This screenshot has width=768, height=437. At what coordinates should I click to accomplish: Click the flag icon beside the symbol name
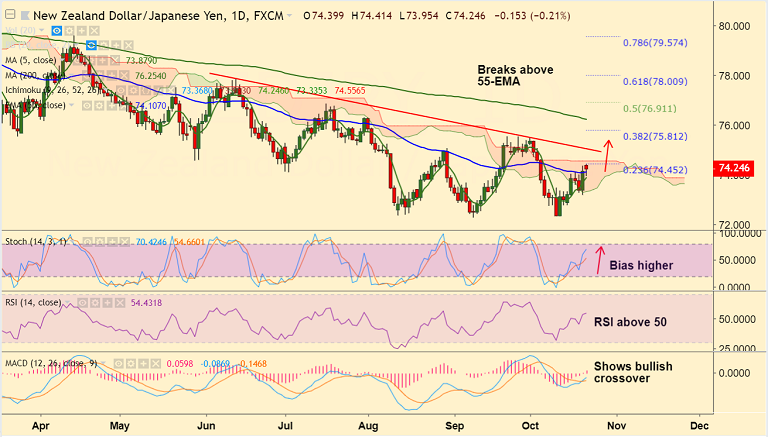click(25, 15)
